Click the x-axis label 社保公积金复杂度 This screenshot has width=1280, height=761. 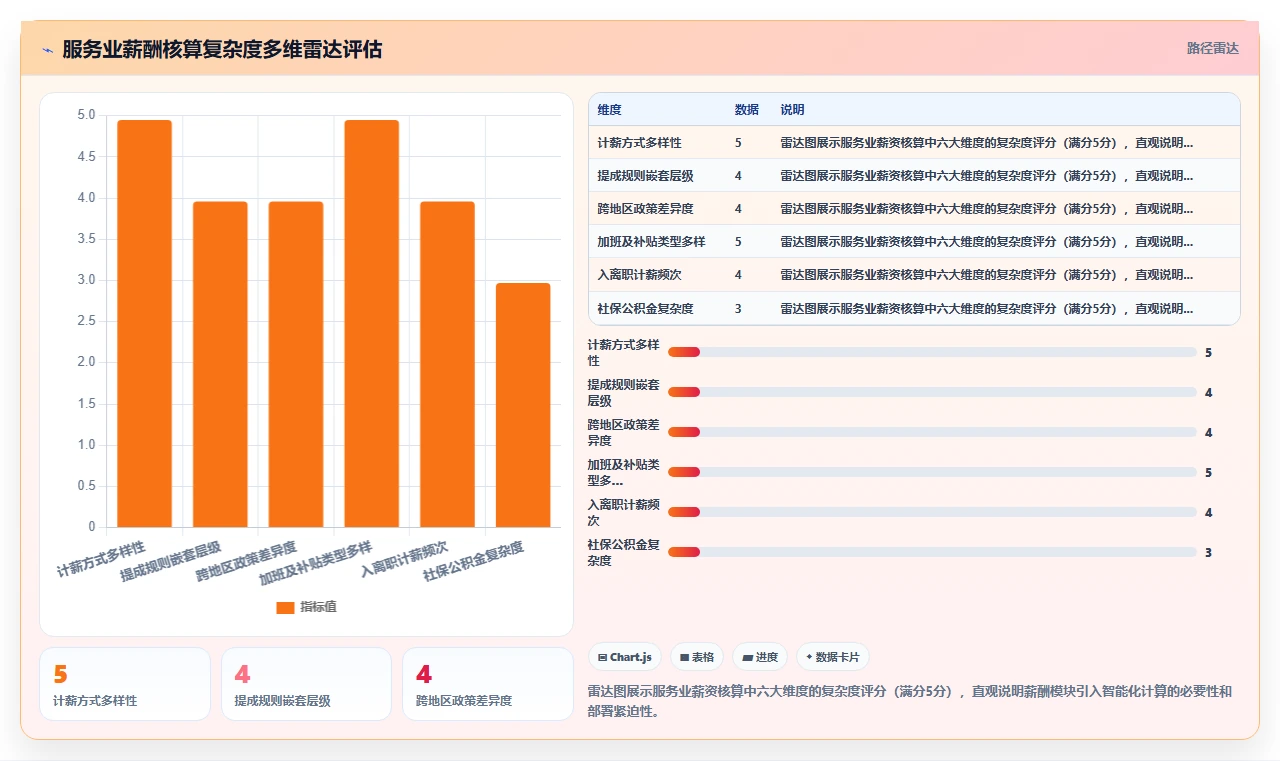pos(475,561)
